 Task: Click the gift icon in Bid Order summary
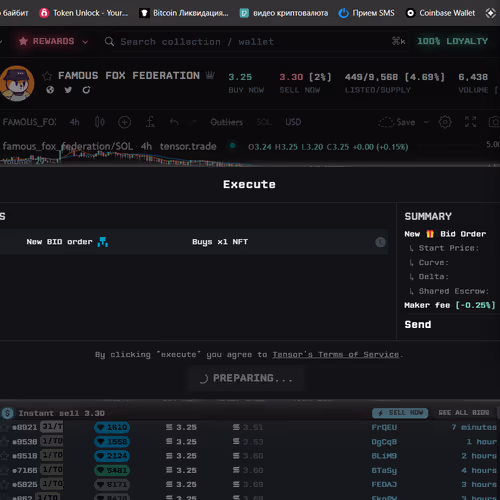click(x=430, y=234)
